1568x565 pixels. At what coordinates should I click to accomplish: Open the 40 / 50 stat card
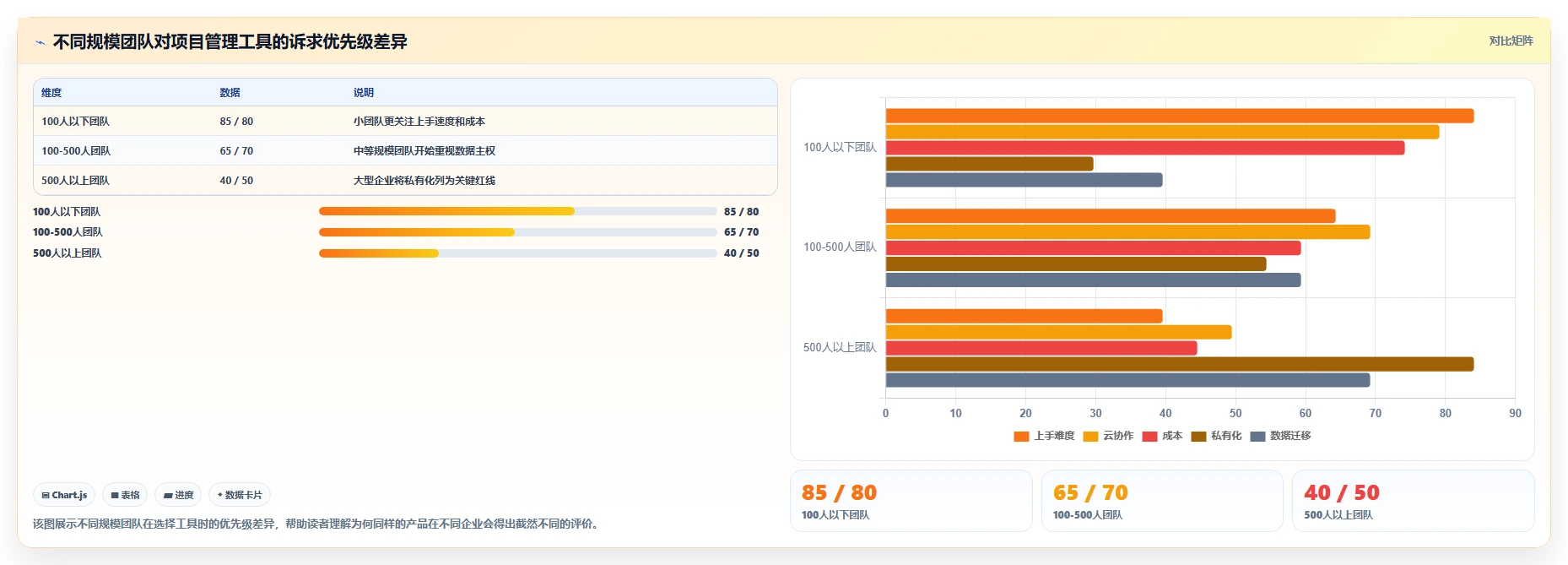click(1413, 501)
